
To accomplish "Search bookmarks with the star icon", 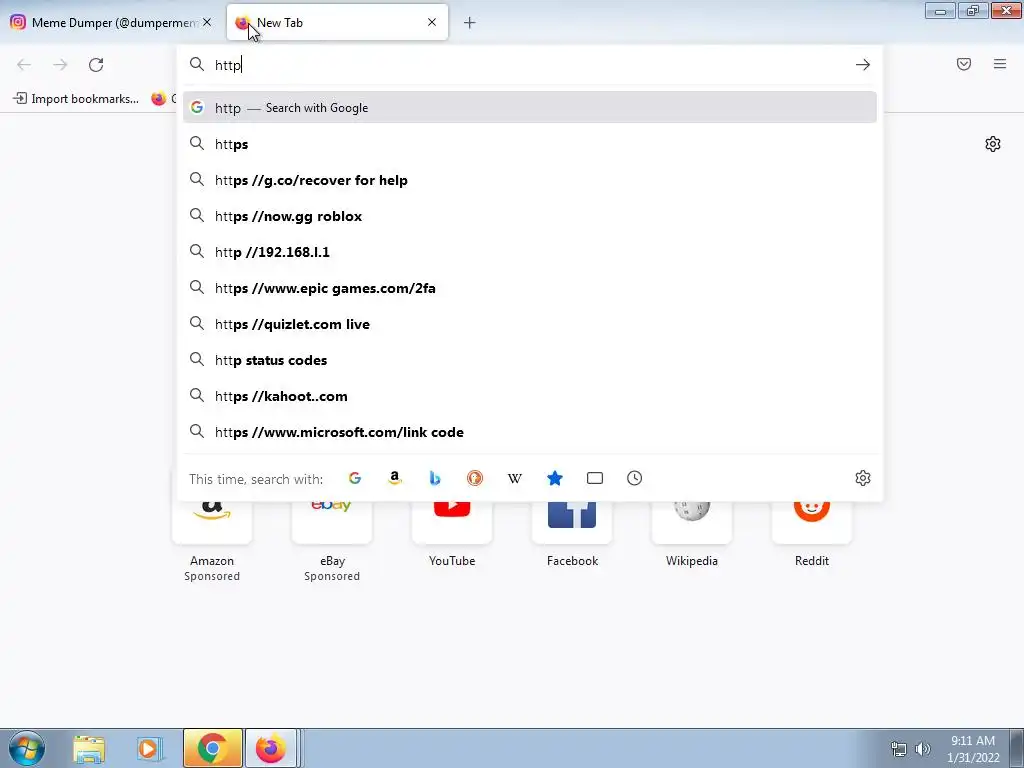I will (554, 478).
